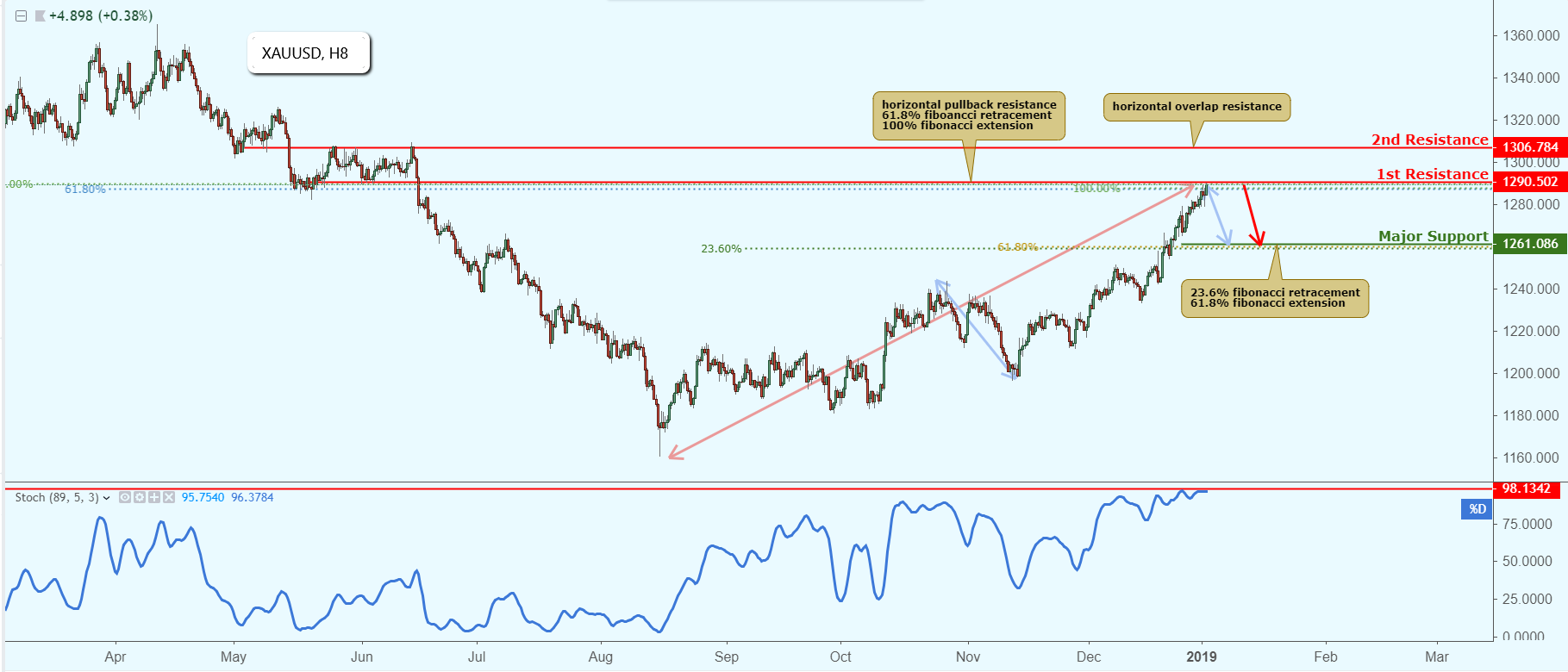
Task: Click the 25.0000 stochastic axis label
Action: (1527, 599)
